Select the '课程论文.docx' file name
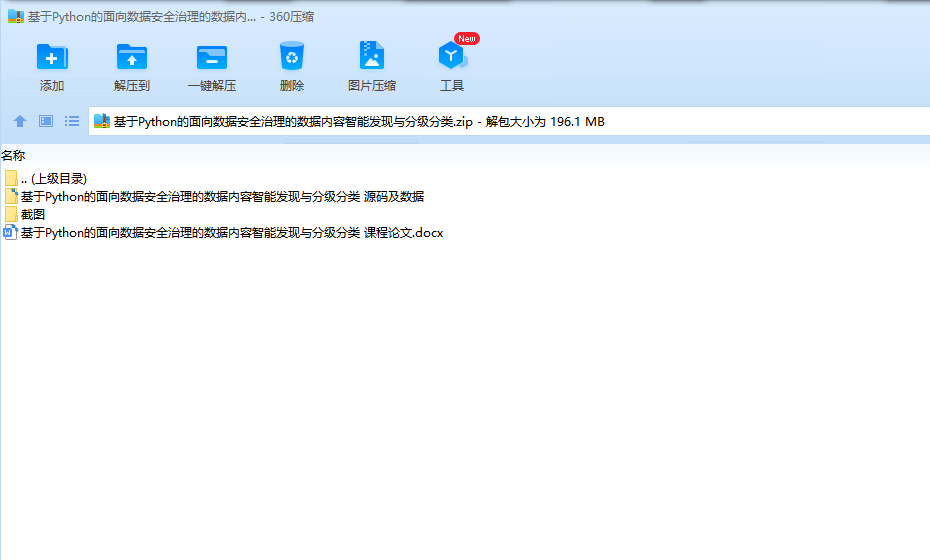930x560 pixels. point(232,233)
